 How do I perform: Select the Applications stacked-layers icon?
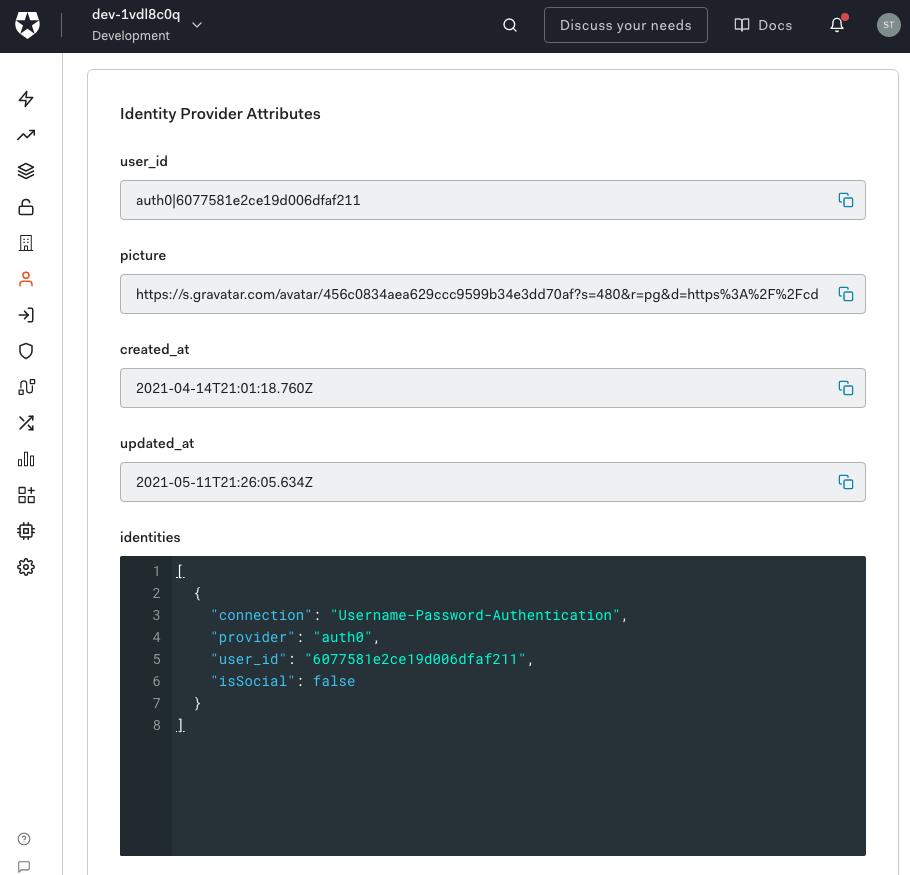(25, 170)
